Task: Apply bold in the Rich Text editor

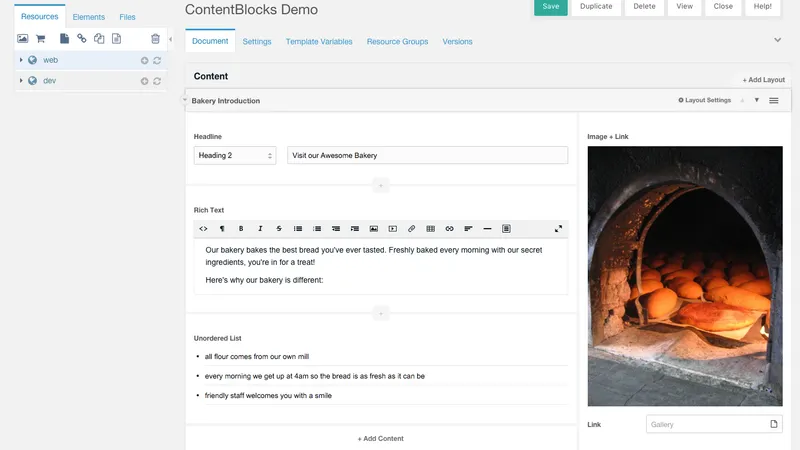Action: pos(241,229)
